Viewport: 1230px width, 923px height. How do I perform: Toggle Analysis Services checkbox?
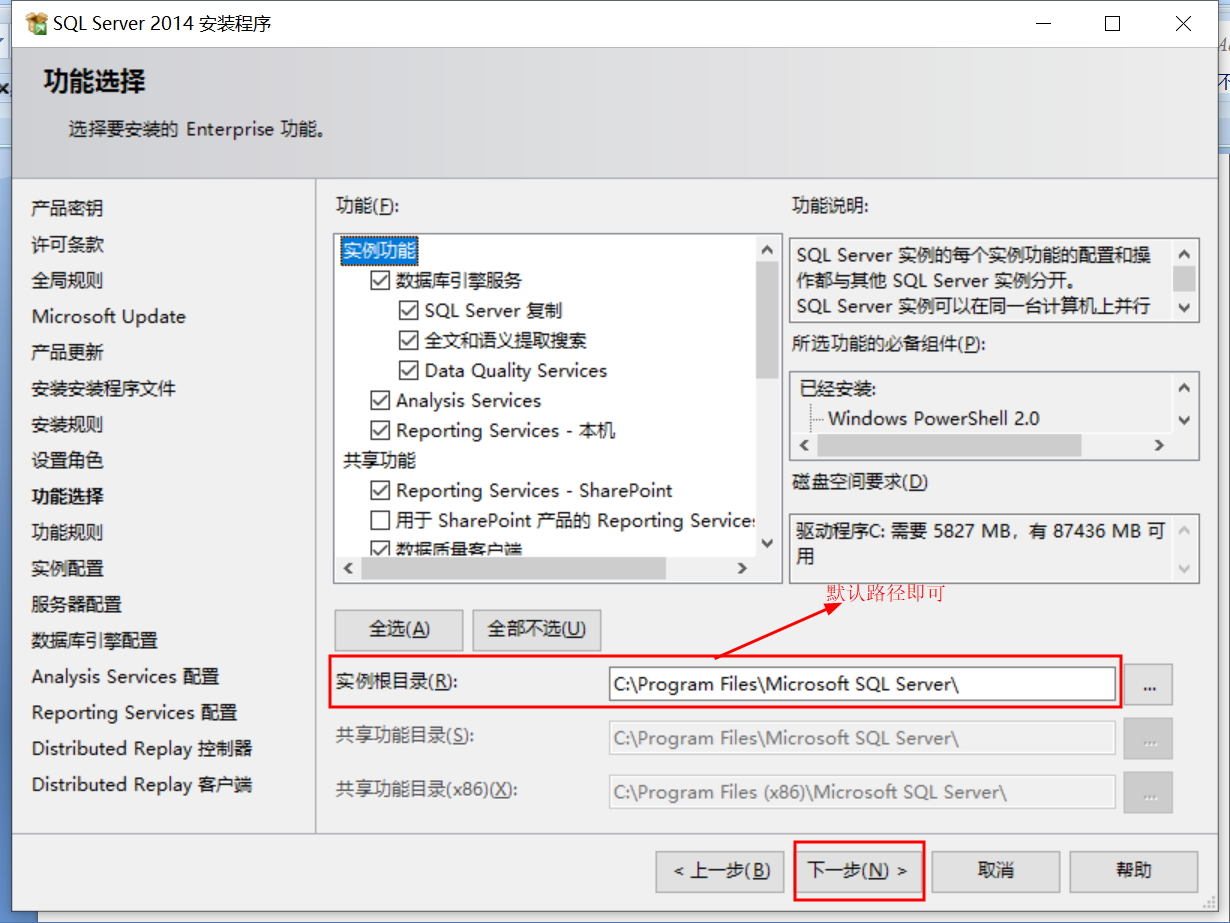[380, 401]
